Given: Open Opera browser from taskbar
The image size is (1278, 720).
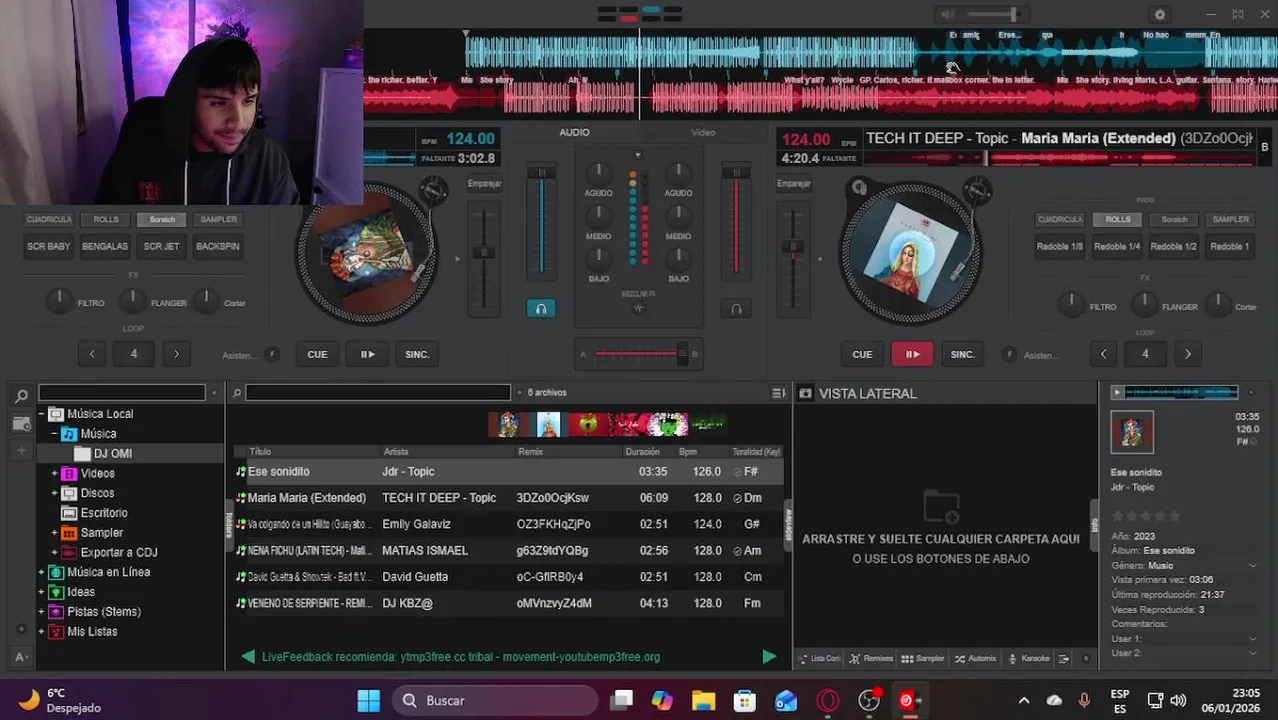Looking at the screenshot, I should click(827, 700).
